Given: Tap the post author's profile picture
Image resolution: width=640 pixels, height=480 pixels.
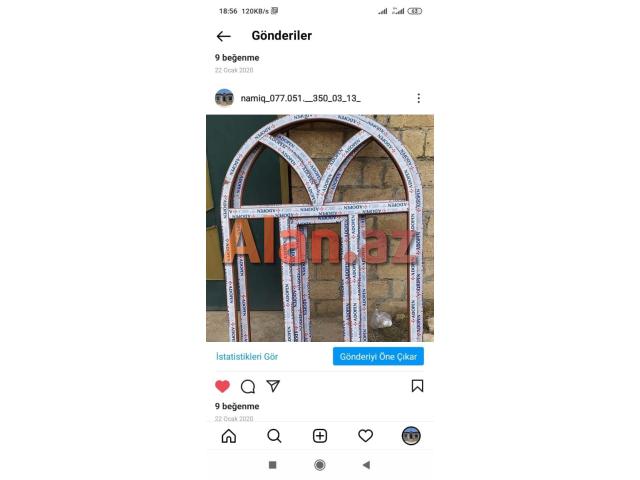Looking at the screenshot, I should pos(224,98).
